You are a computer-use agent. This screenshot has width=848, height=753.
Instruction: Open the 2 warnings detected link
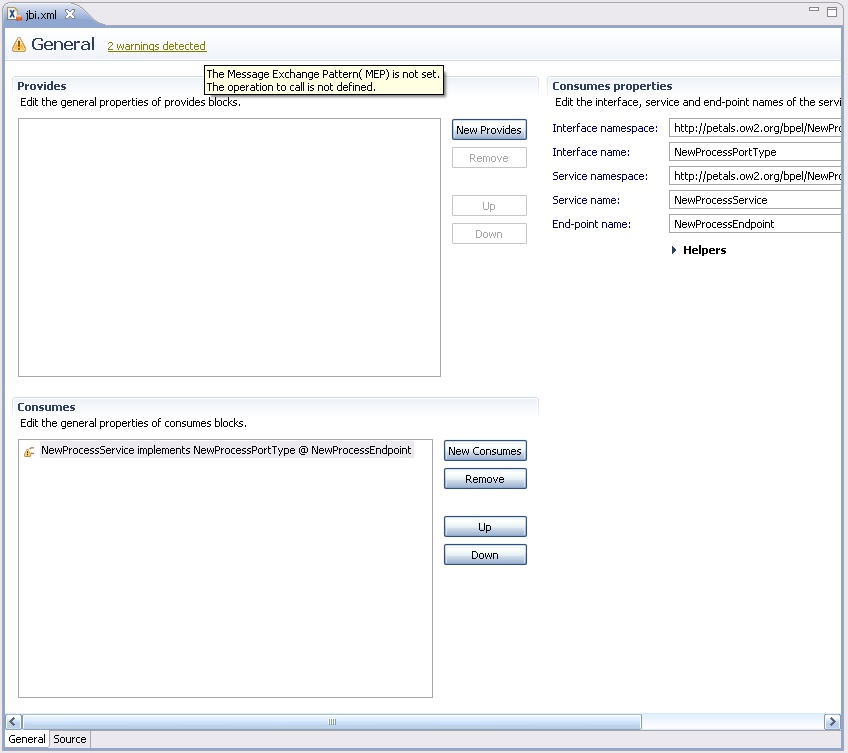(x=156, y=46)
